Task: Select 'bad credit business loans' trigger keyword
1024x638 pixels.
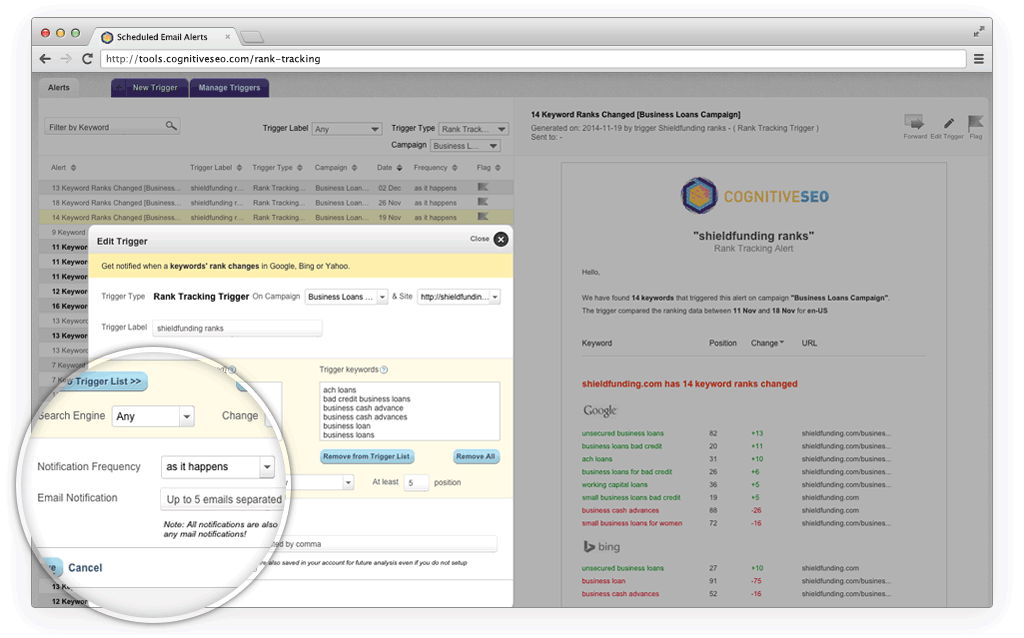Action: point(366,399)
